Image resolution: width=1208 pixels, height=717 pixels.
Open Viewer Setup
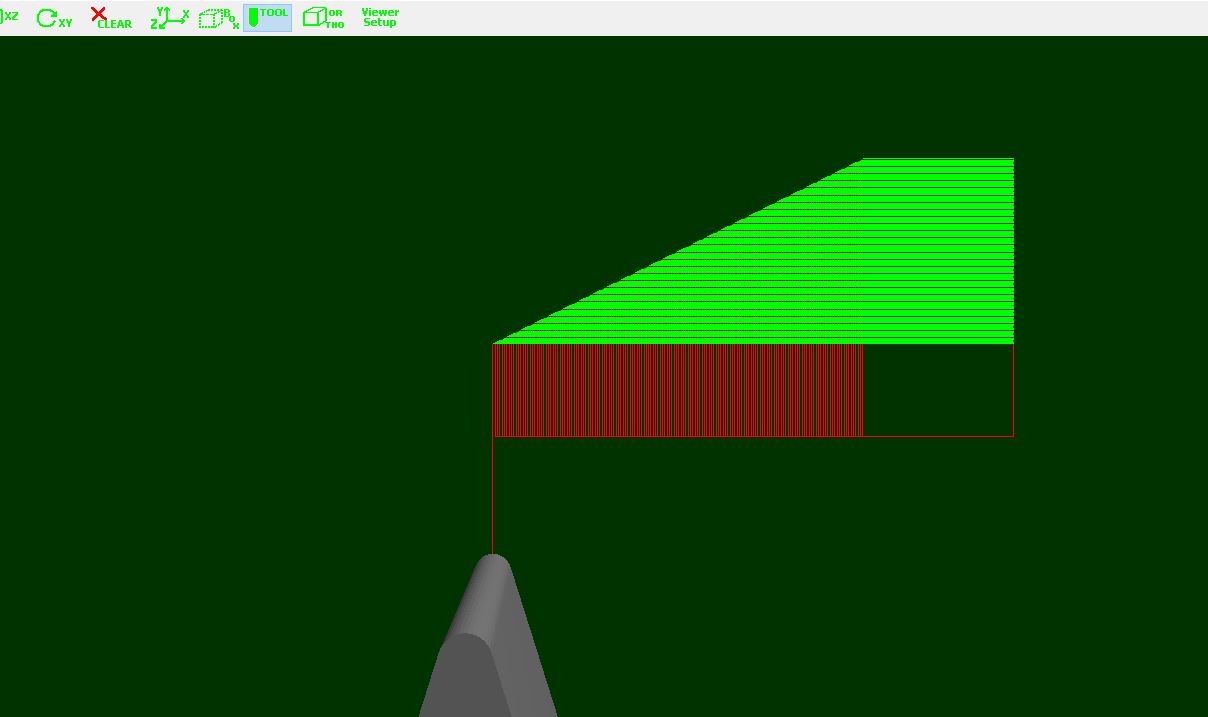pyautogui.click(x=380, y=18)
